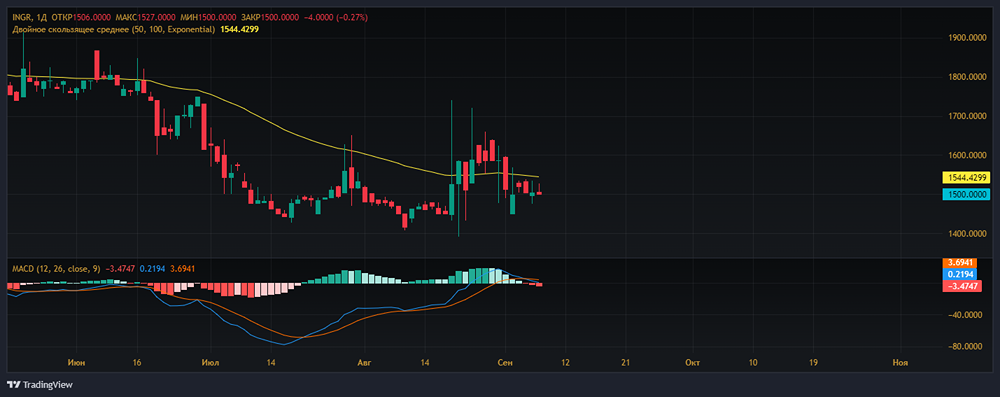Click the Сен label on the time axis
The width and height of the screenshot is (1000, 397).
pos(505,363)
